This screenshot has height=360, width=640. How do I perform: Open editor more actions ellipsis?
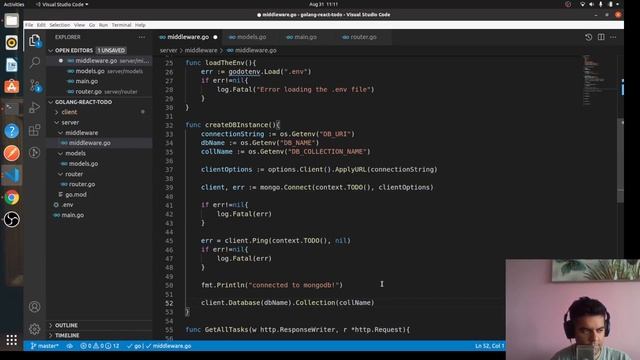coord(613,37)
